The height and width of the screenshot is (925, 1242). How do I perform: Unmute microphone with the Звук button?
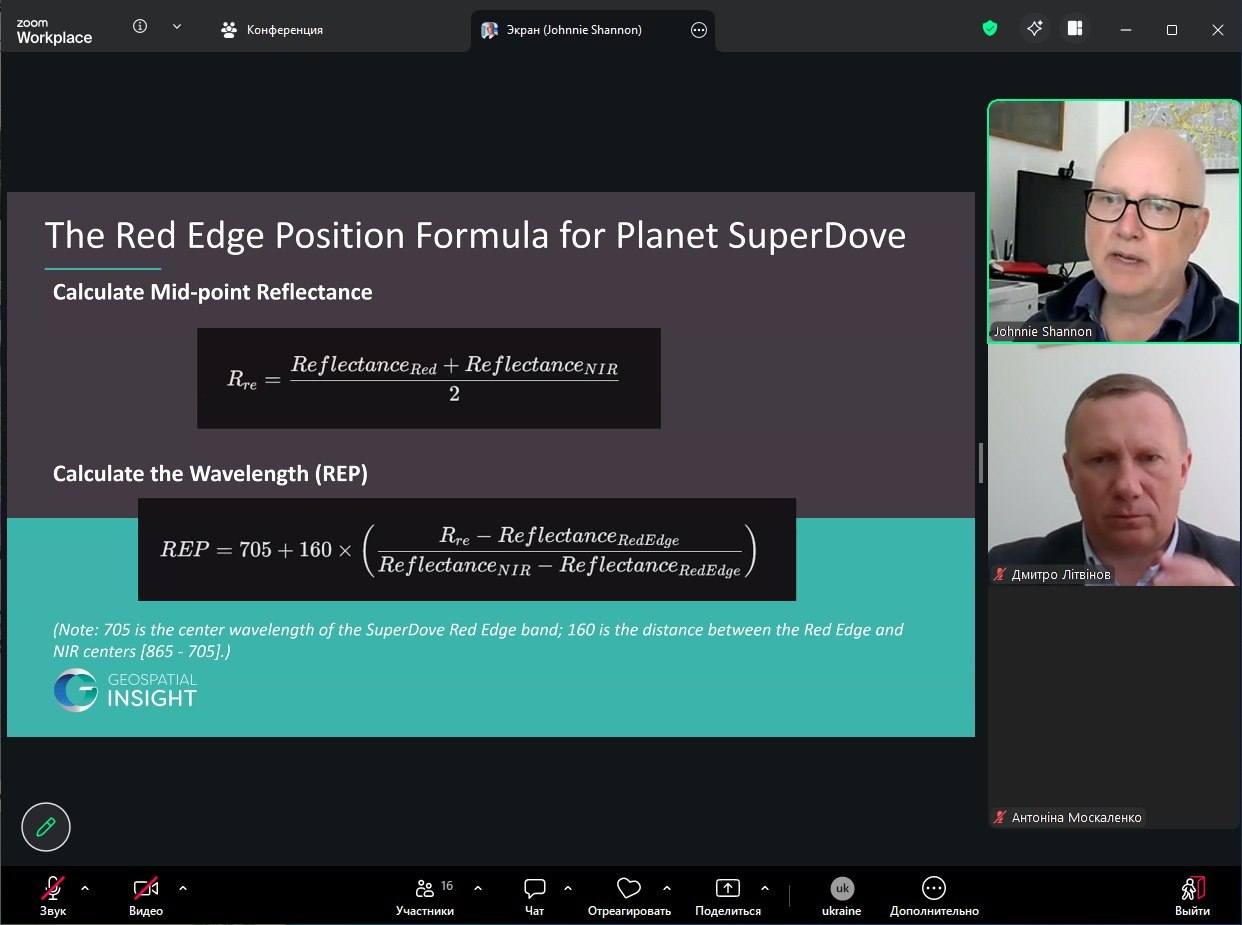coord(53,896)
